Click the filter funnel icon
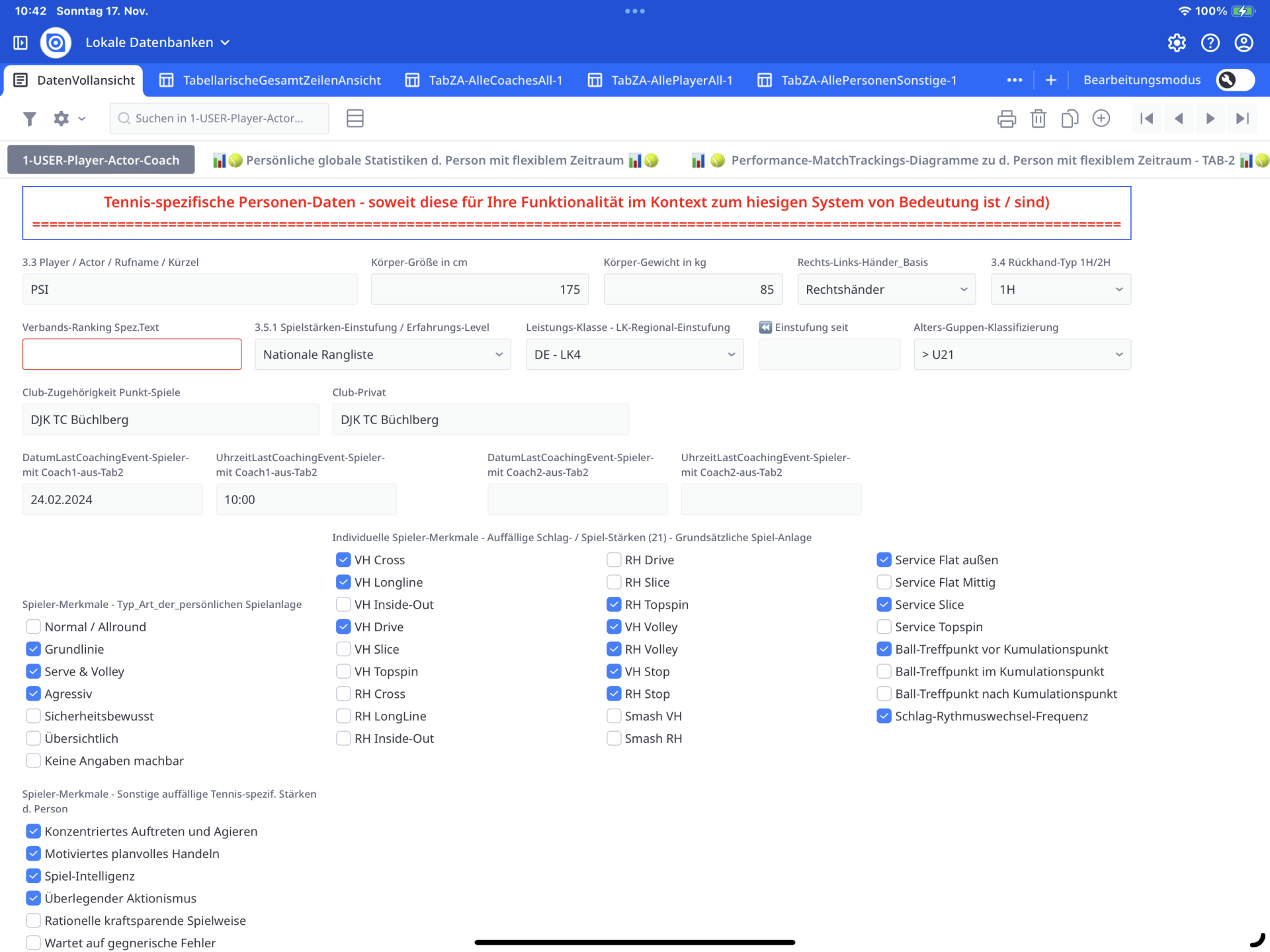This screenshot has height=952, width=1270. point(29,118)
